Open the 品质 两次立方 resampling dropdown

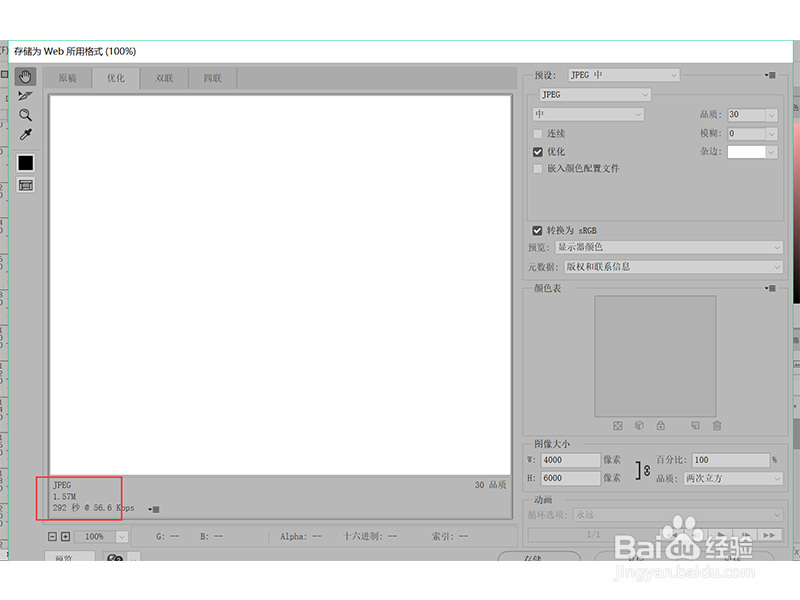(x=733, y=479)
